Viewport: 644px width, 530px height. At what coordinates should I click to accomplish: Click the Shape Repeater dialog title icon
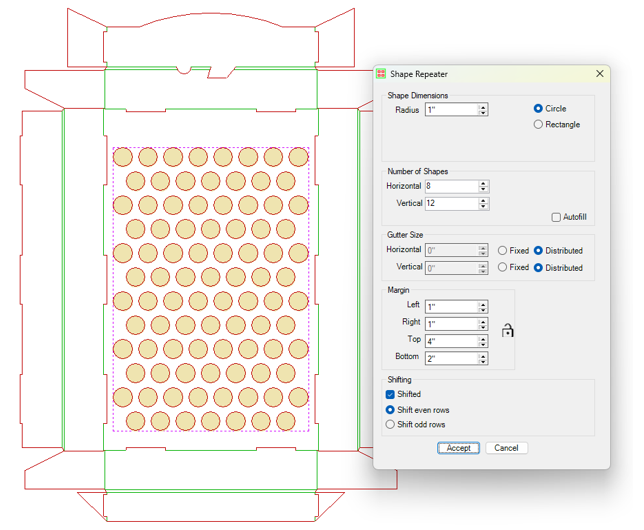coord(381,74)
